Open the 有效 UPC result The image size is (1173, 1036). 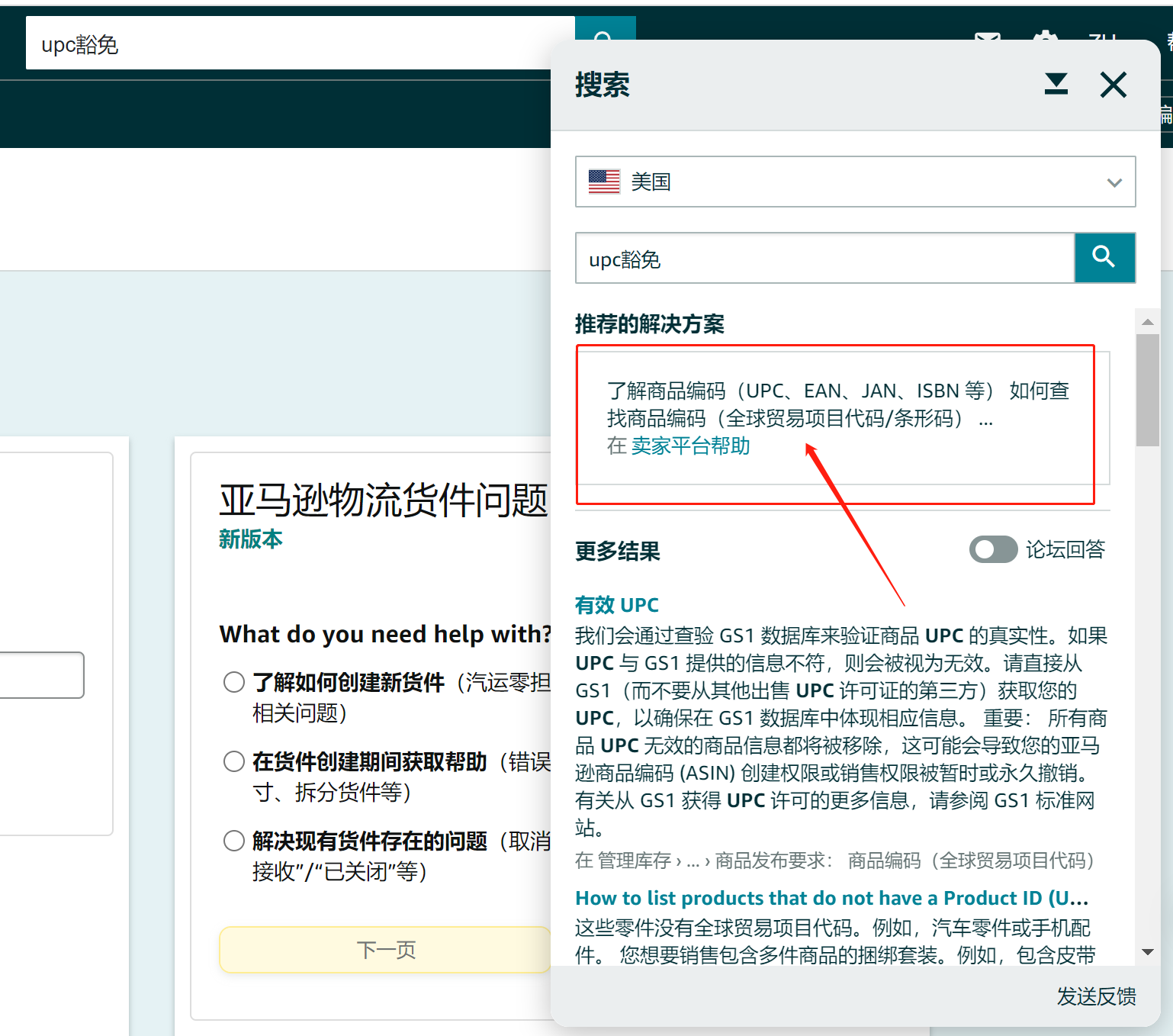pos(616,605)
